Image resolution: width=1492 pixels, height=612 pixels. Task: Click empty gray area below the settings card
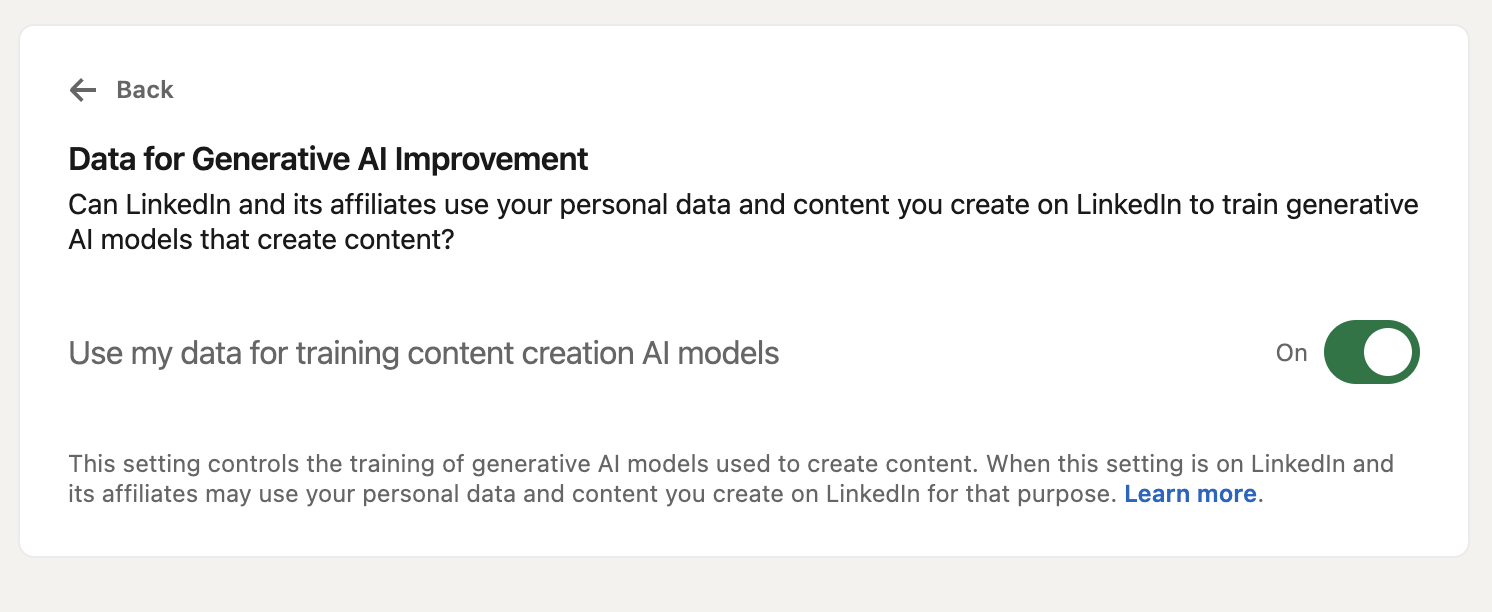tap(745, 585)
